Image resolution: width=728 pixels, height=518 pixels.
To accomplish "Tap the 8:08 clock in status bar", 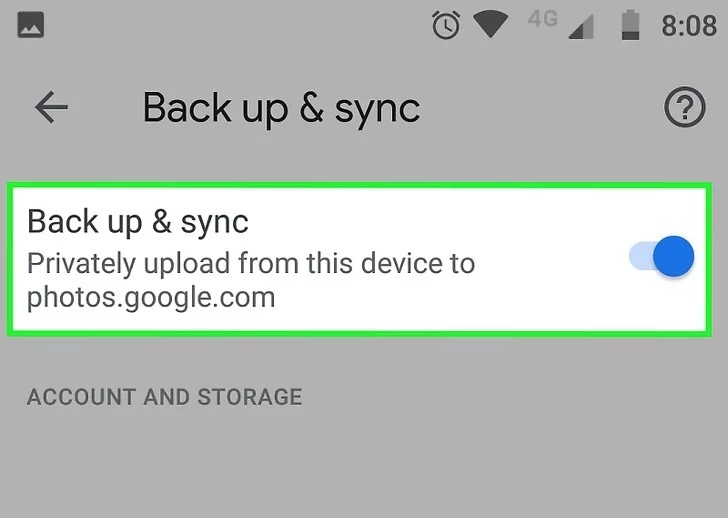I will click(689, 26).
